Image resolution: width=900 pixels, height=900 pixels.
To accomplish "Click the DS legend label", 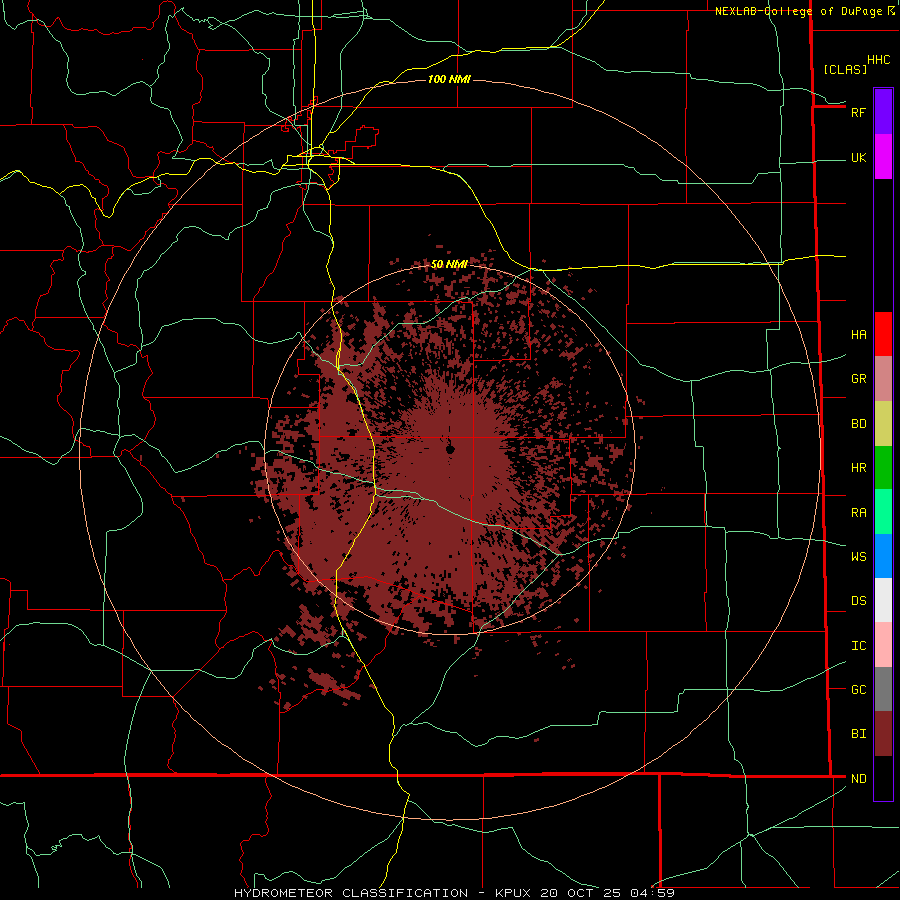I will coord(858,601).
